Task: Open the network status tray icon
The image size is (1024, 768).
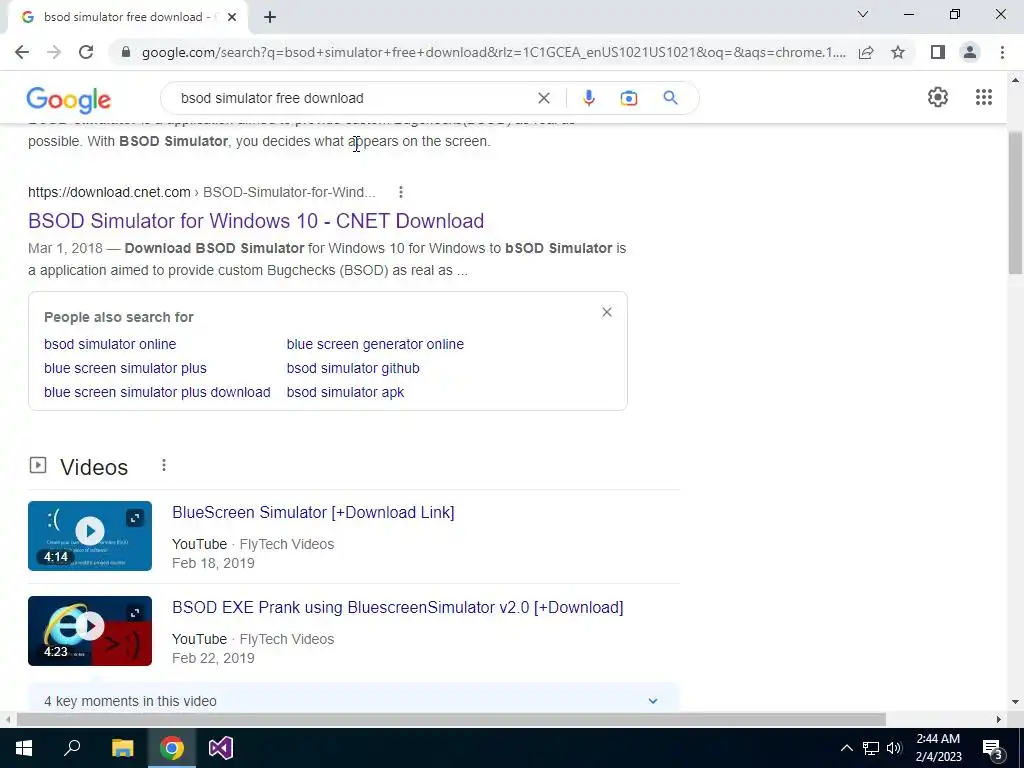Action: pos(871,748)
